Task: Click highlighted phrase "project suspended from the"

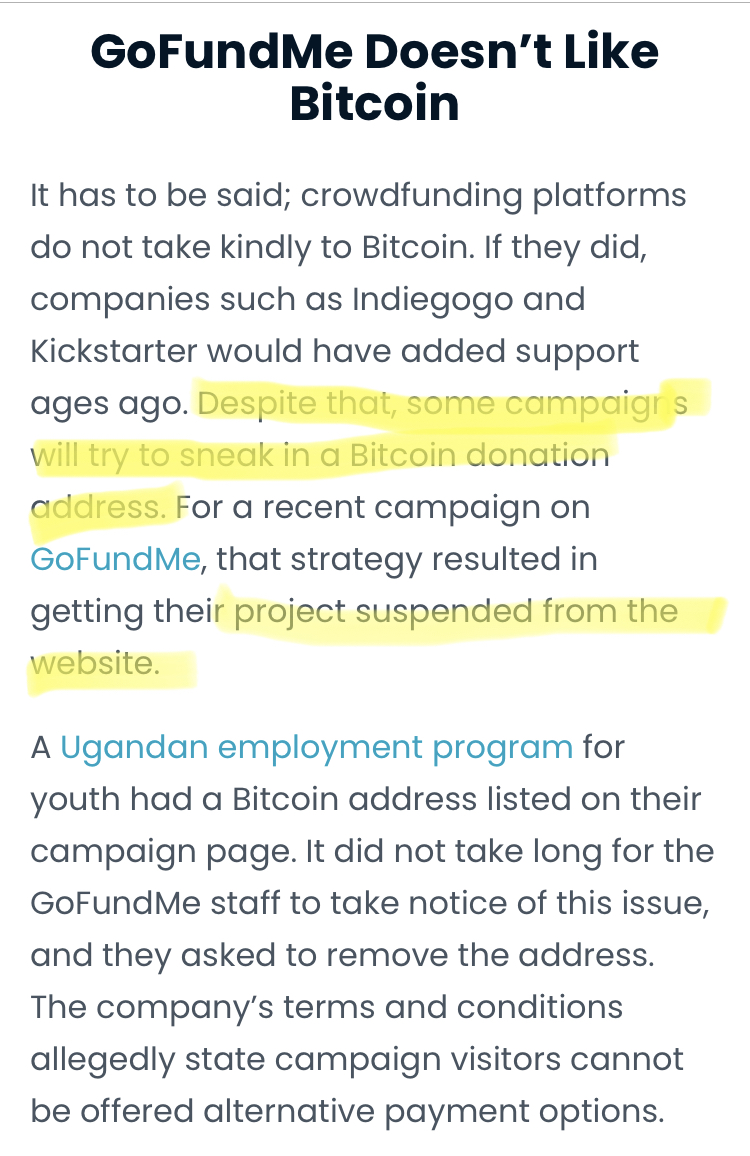Action: tap(456, 612)
